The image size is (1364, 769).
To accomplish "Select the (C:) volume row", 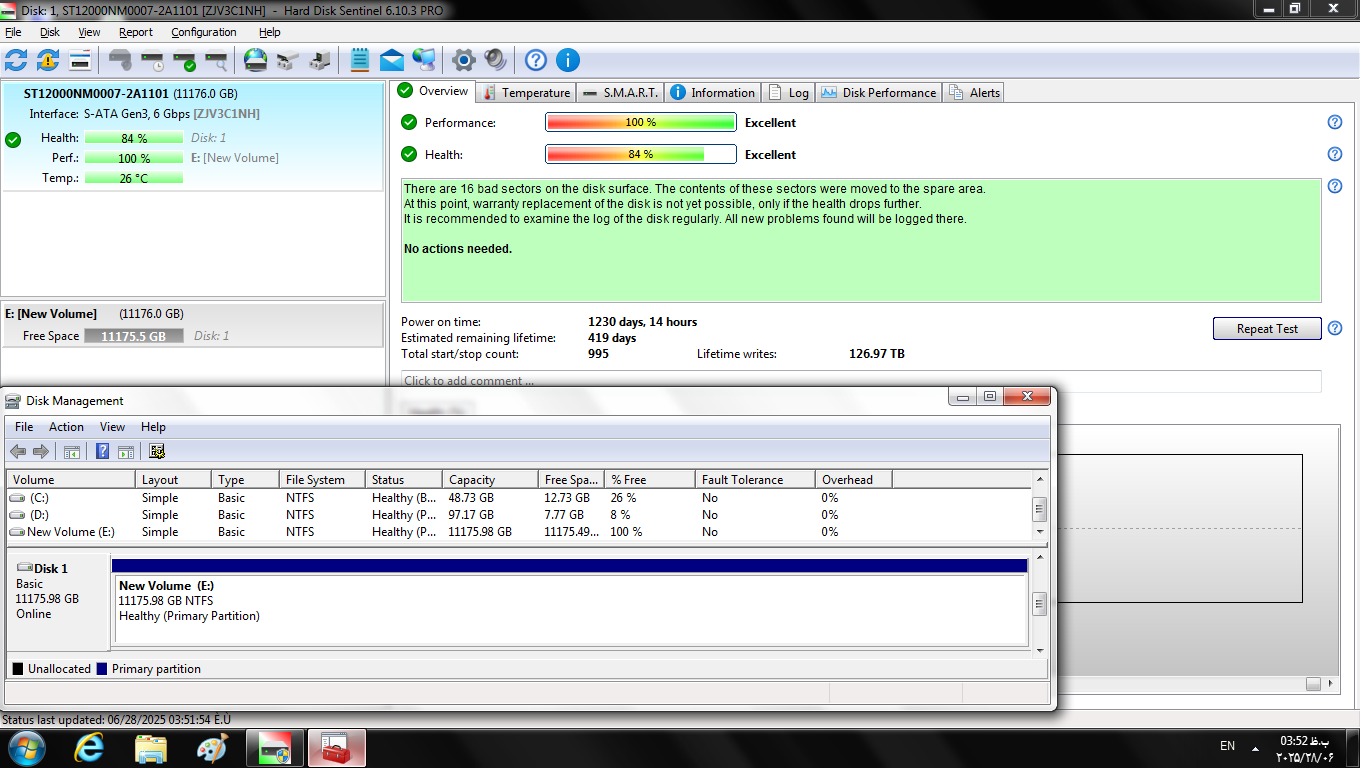I will pyautogui.click(x=518, y=498).
